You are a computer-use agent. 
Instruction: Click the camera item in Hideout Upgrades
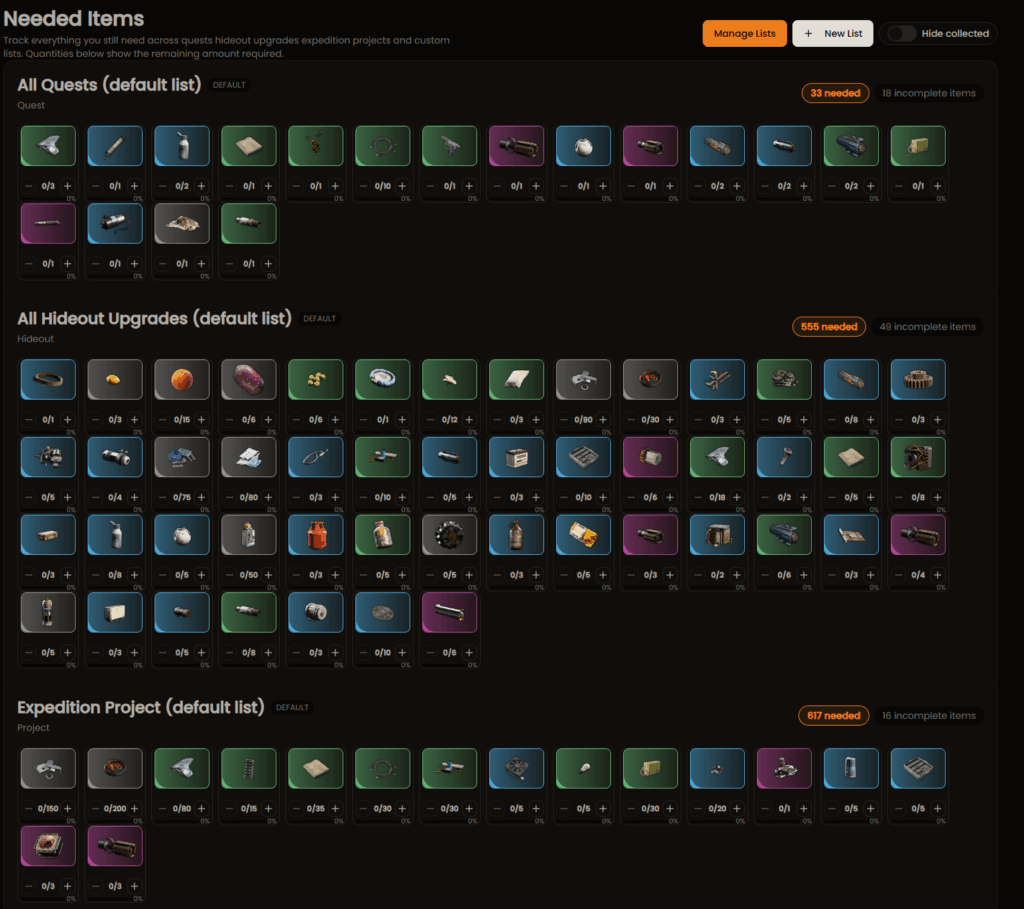pos(917,458)
